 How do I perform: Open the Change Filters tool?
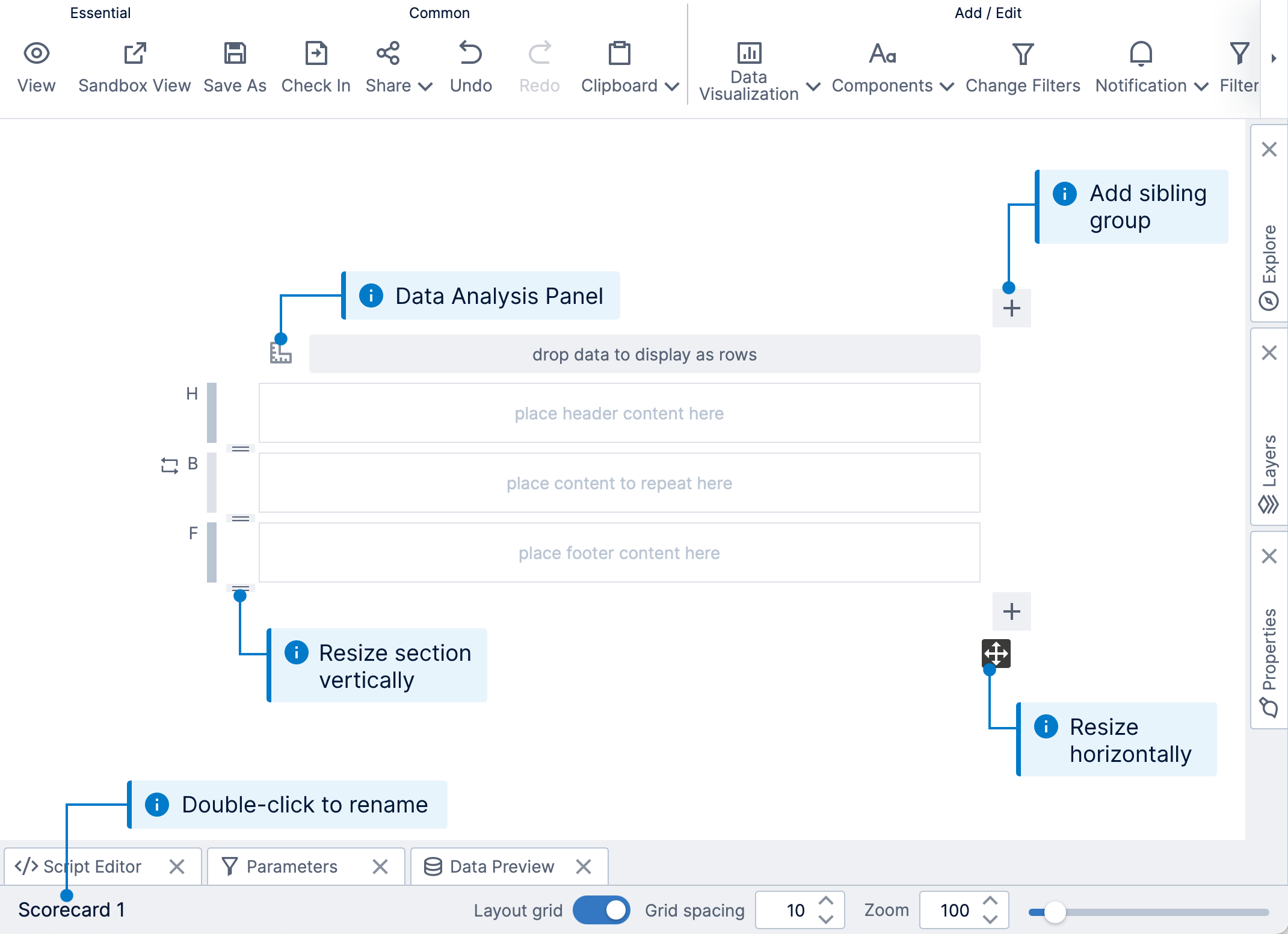[1023, 65]
